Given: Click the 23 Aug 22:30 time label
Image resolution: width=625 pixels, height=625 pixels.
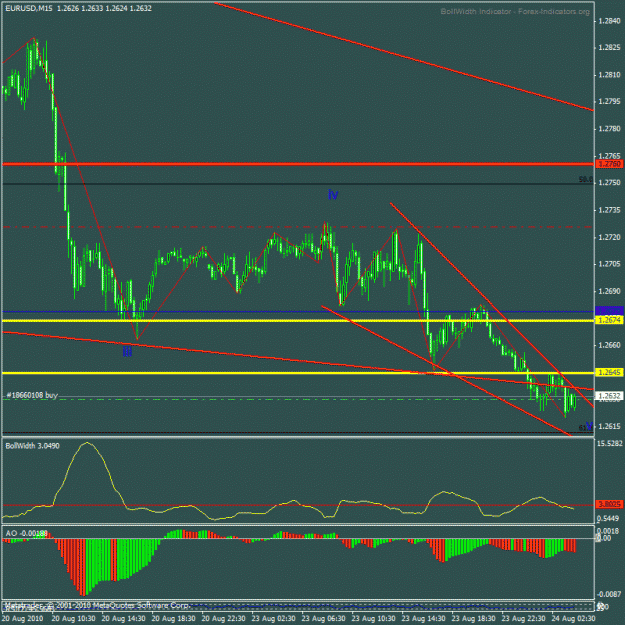Looking at the screenshot, I should [x=523, y=618].
